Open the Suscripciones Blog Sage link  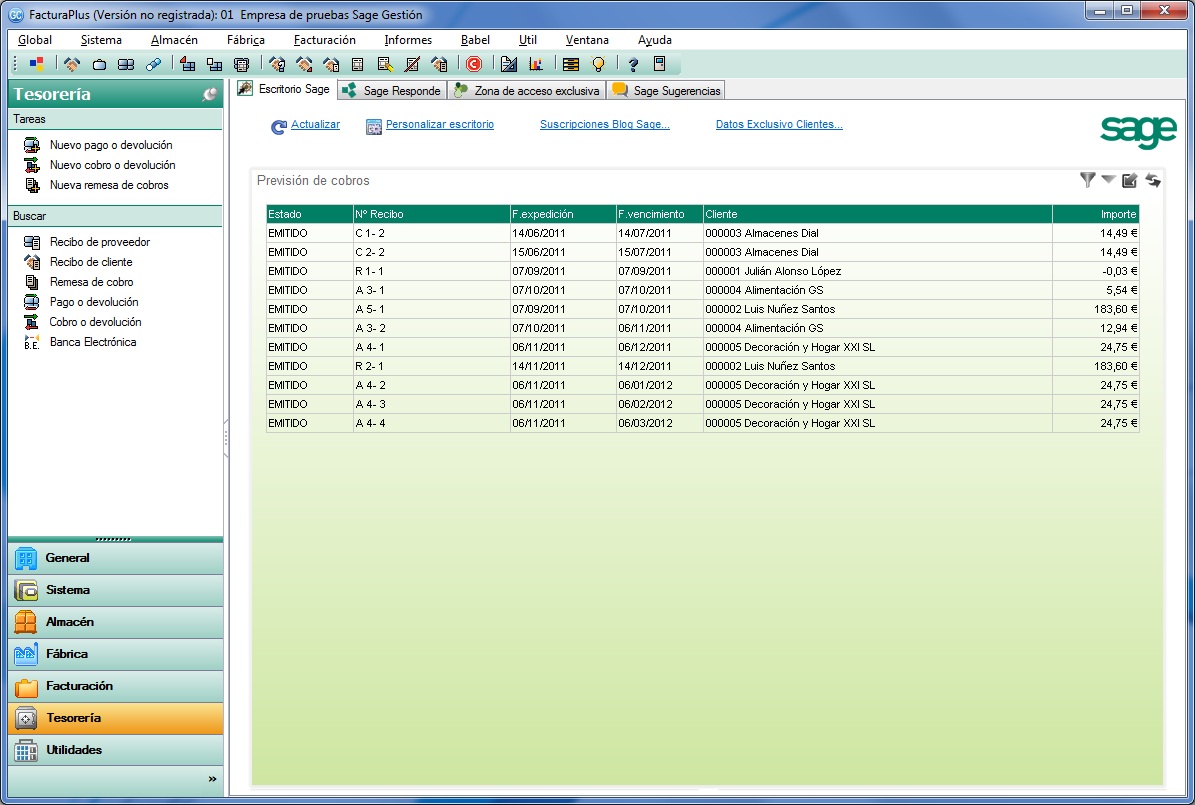click(604, 124)
